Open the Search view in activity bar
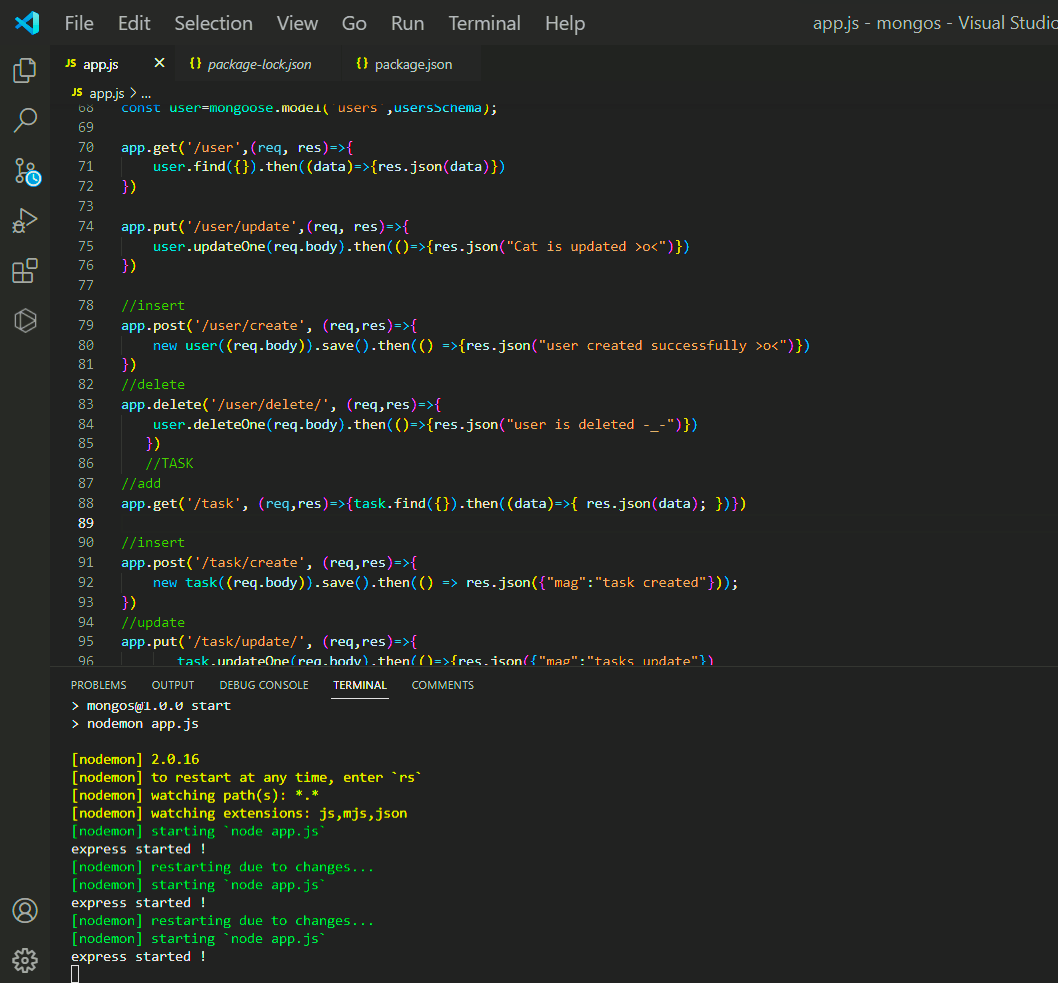Viewport: 1058px width, 983px height. click(x=25, y=120)
